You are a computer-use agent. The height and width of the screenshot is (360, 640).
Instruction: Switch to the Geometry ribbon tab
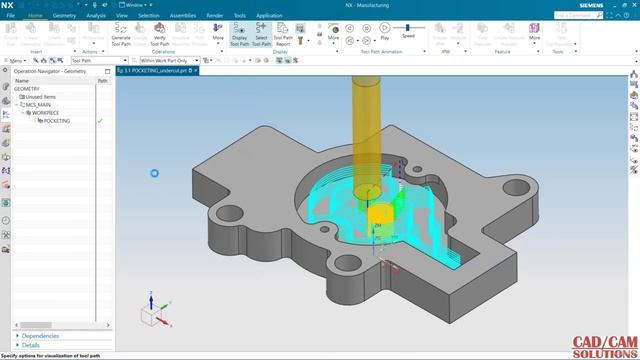coord(64,16)
